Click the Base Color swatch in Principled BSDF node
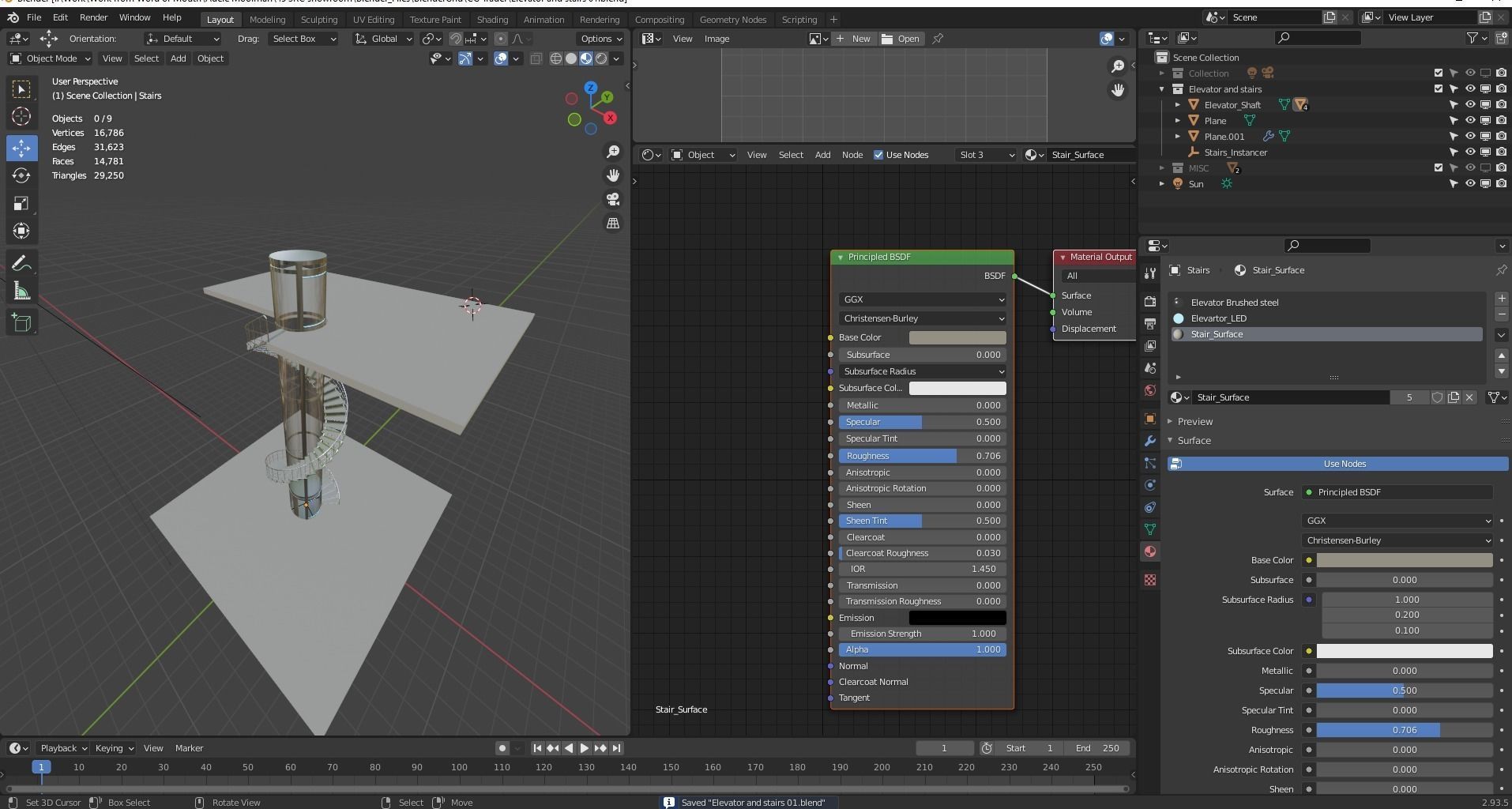This screenshot has width=1512, height=809. point(957,337)
